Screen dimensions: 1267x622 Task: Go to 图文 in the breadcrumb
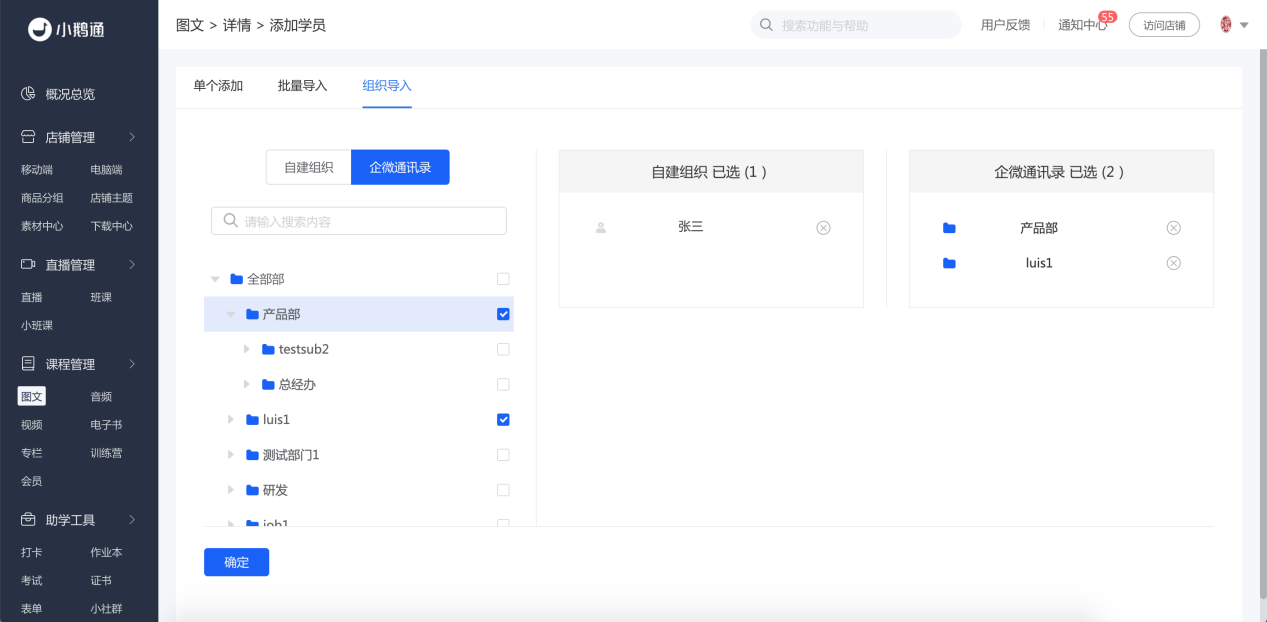[x=190, y=25]
